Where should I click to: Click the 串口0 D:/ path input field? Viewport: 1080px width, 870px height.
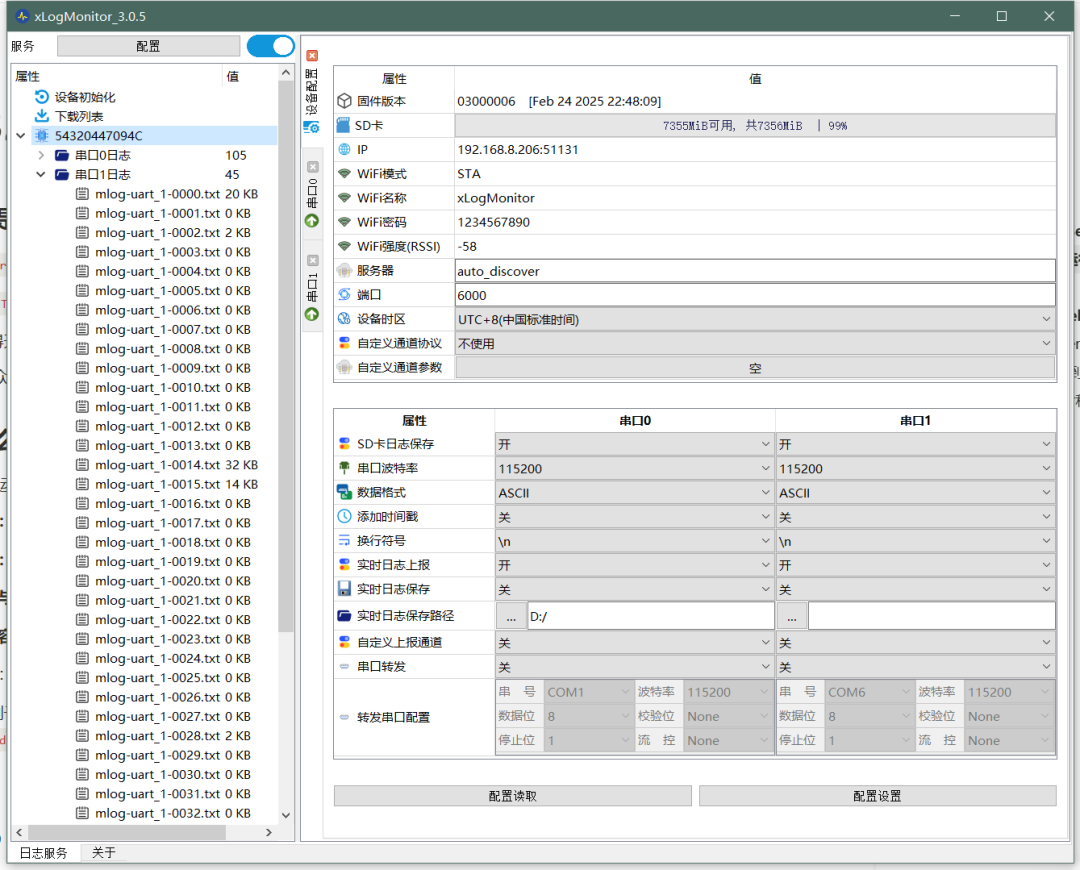click(651, 616)
